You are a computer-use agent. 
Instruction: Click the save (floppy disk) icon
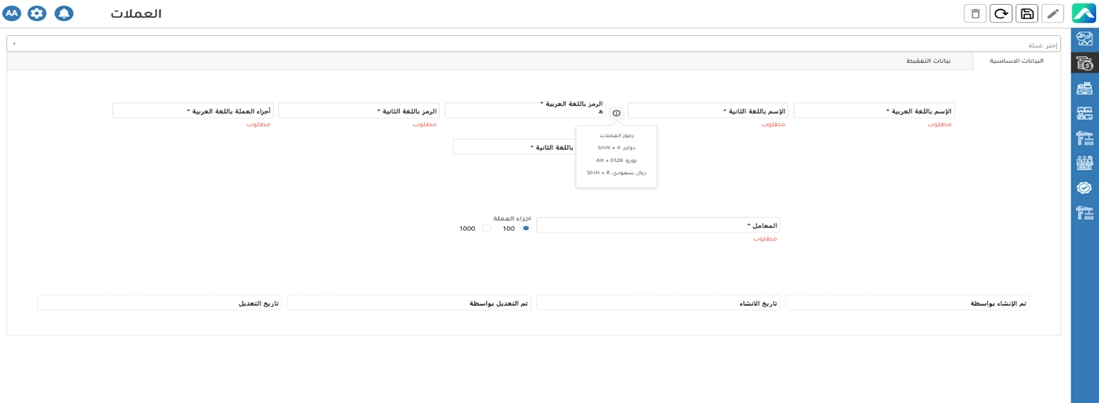[1027, 14]
